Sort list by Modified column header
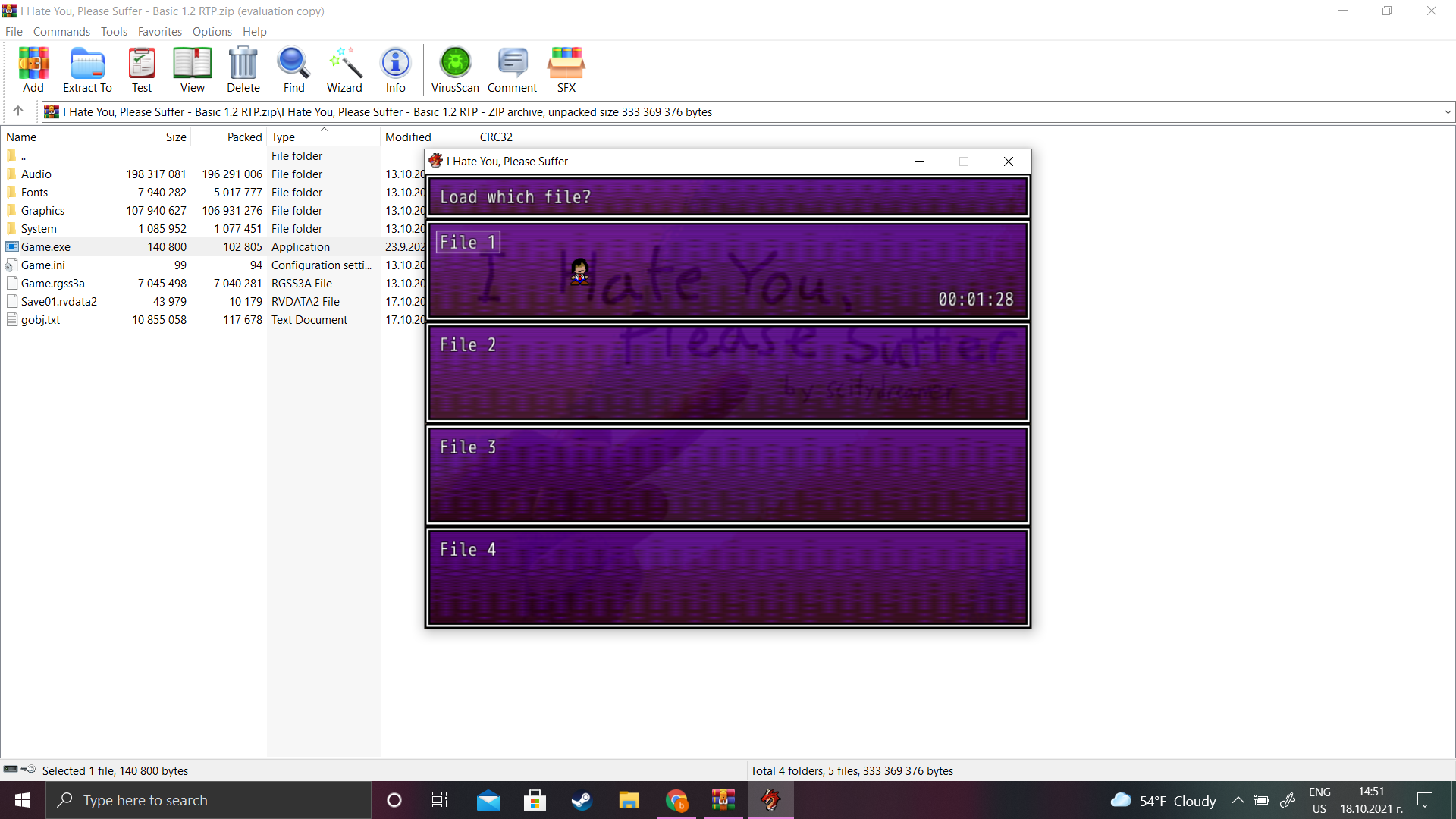Screen dimensions: 1456x819 point(428,137)
